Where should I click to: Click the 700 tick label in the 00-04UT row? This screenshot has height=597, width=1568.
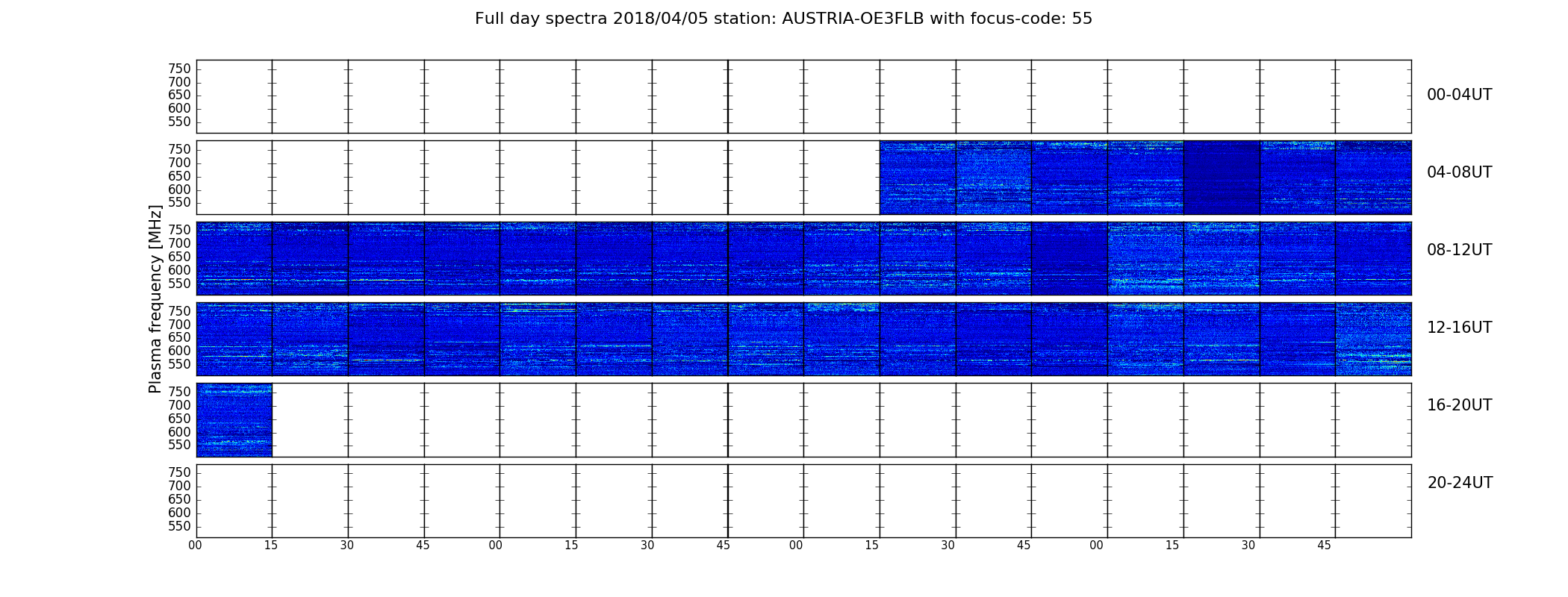179,82
